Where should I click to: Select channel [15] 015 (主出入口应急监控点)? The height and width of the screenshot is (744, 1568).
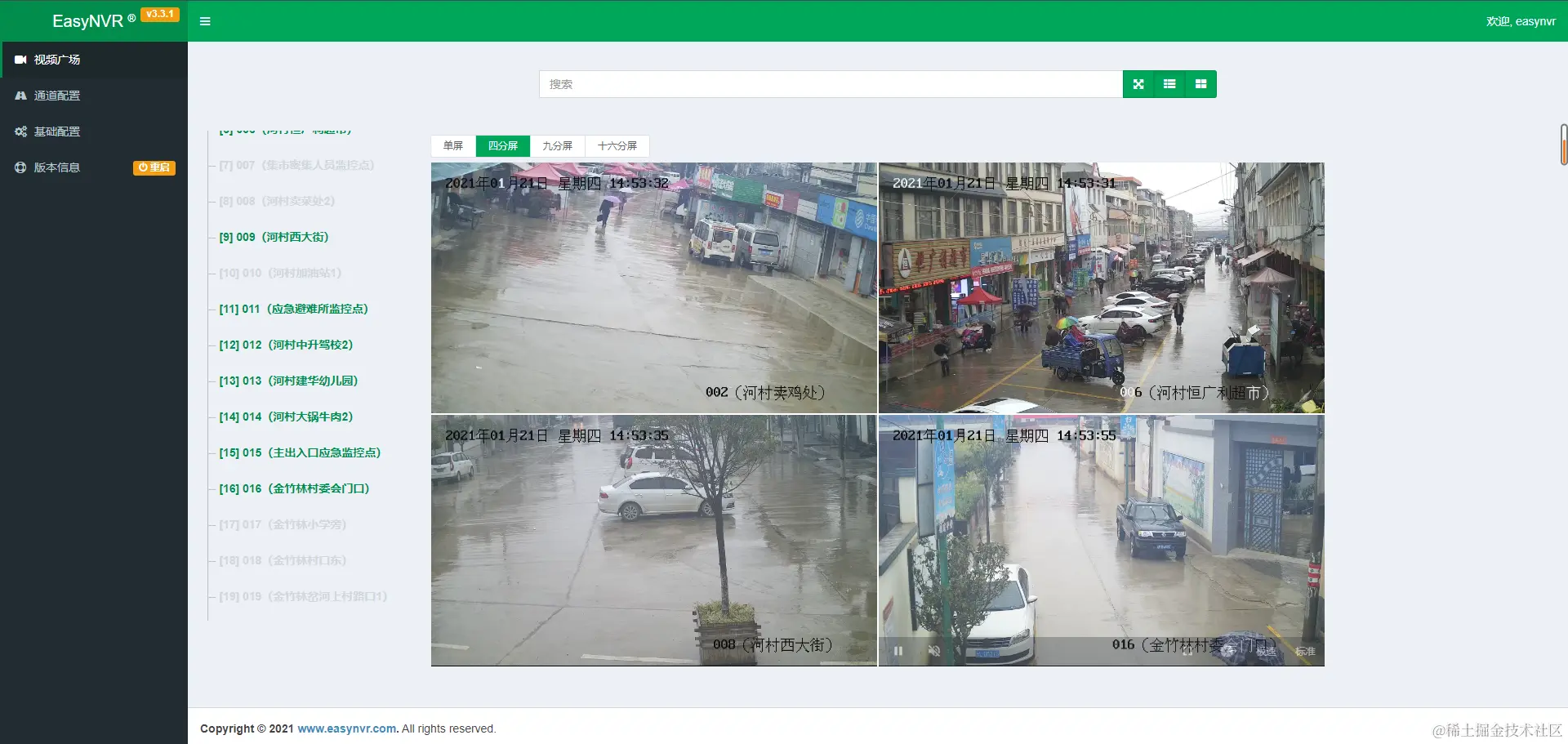(300, 452)
